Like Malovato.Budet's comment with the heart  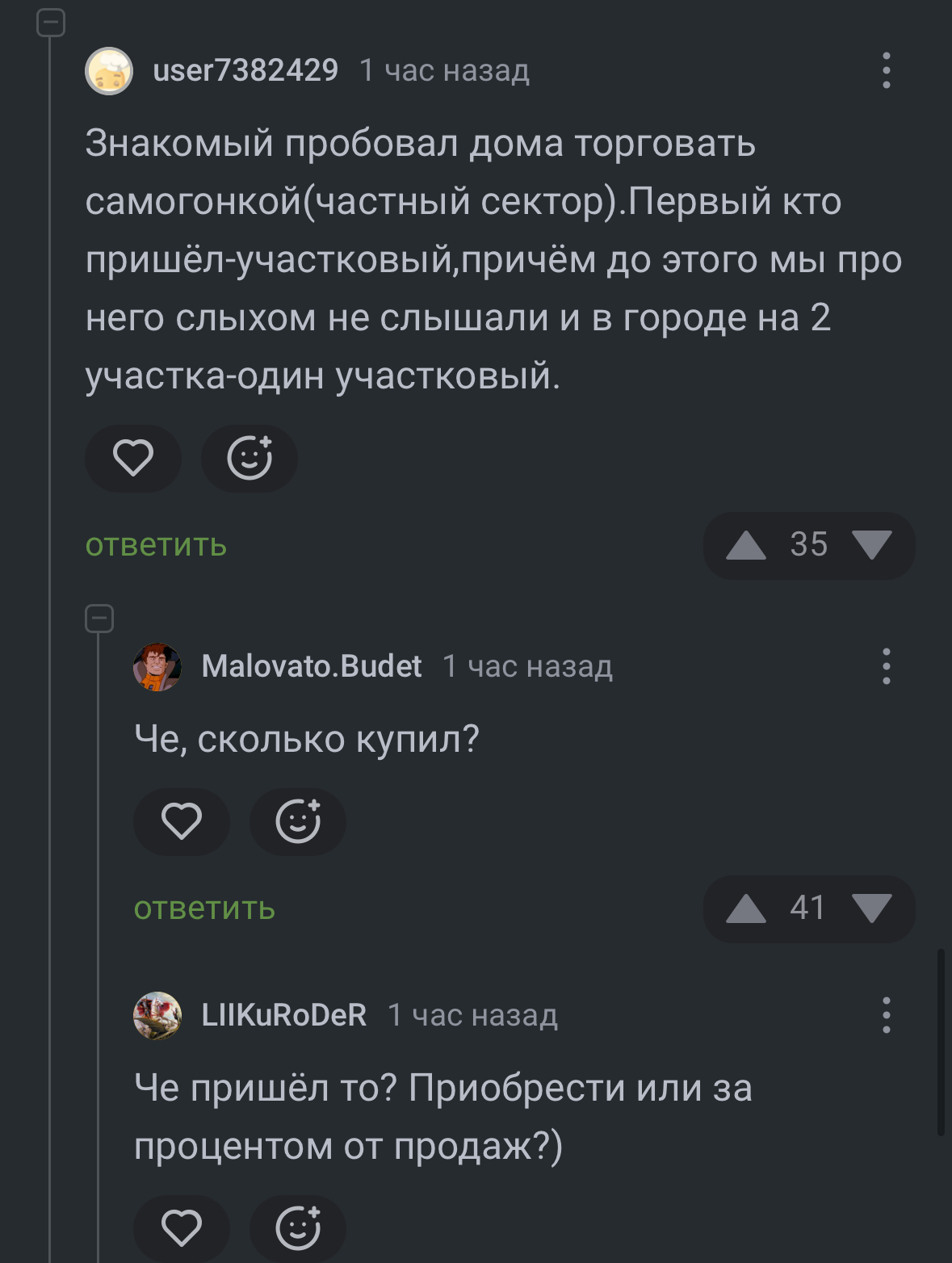182,822
